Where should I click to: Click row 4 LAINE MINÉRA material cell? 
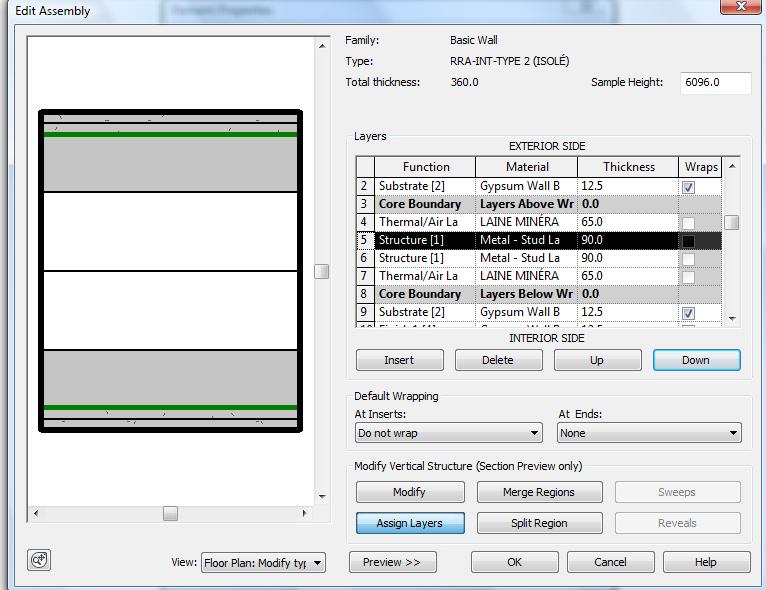click(x=527, y=222)
